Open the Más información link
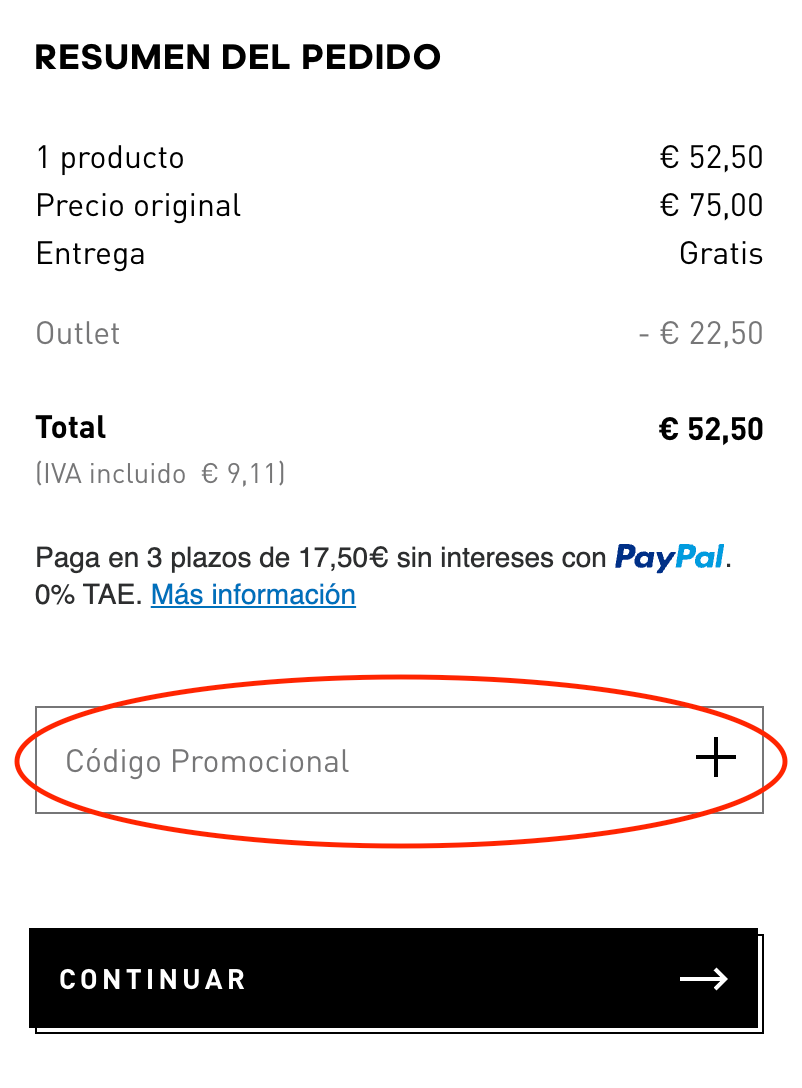 (253, 595)
